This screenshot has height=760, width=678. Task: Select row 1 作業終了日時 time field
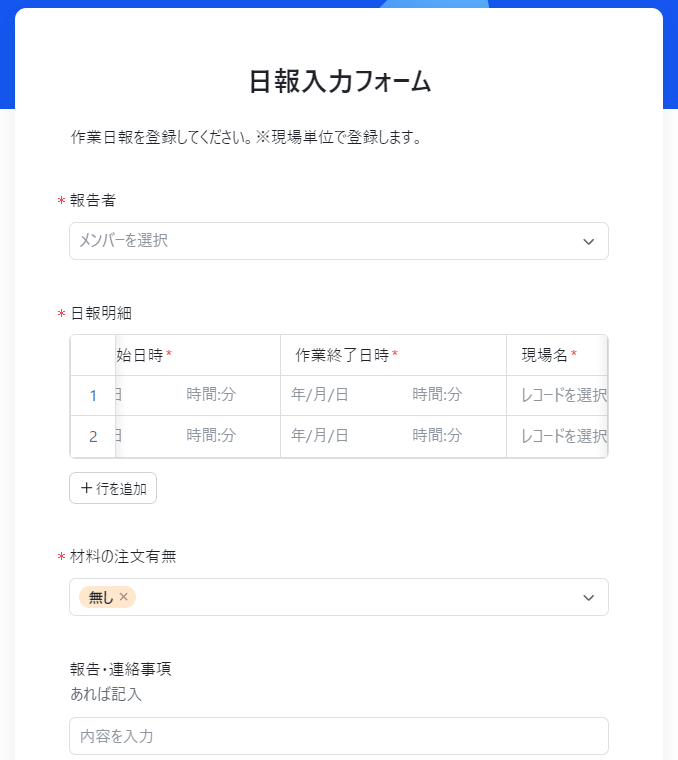[x=437, y=395]
